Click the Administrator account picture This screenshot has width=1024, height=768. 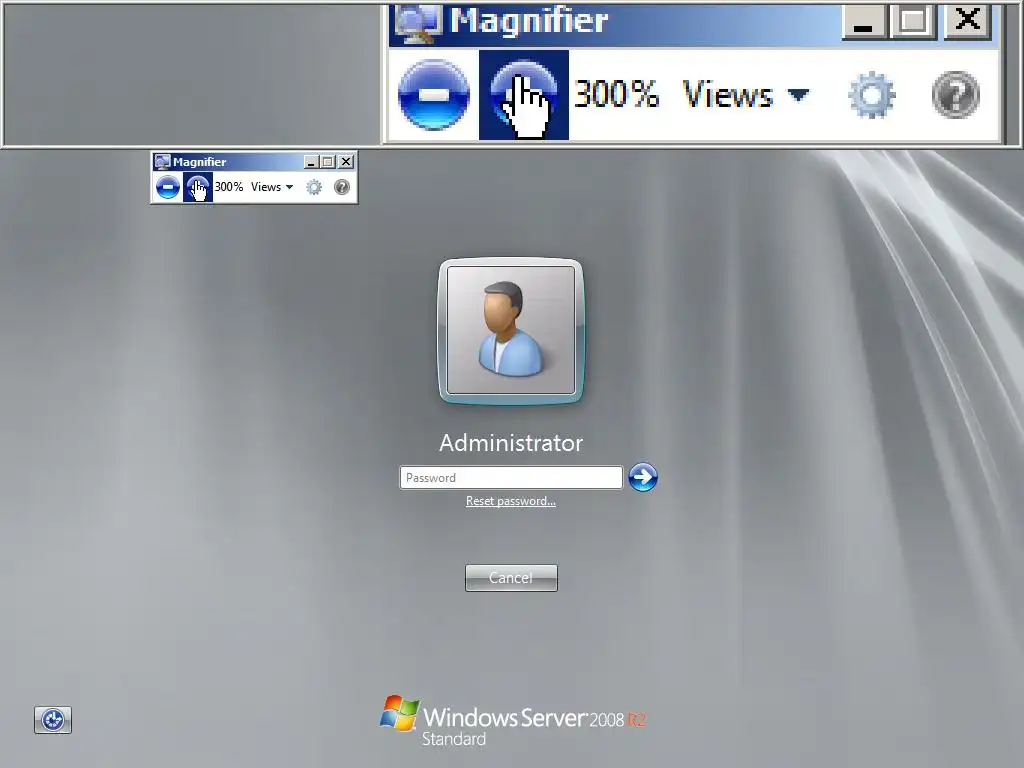[511, 330]
